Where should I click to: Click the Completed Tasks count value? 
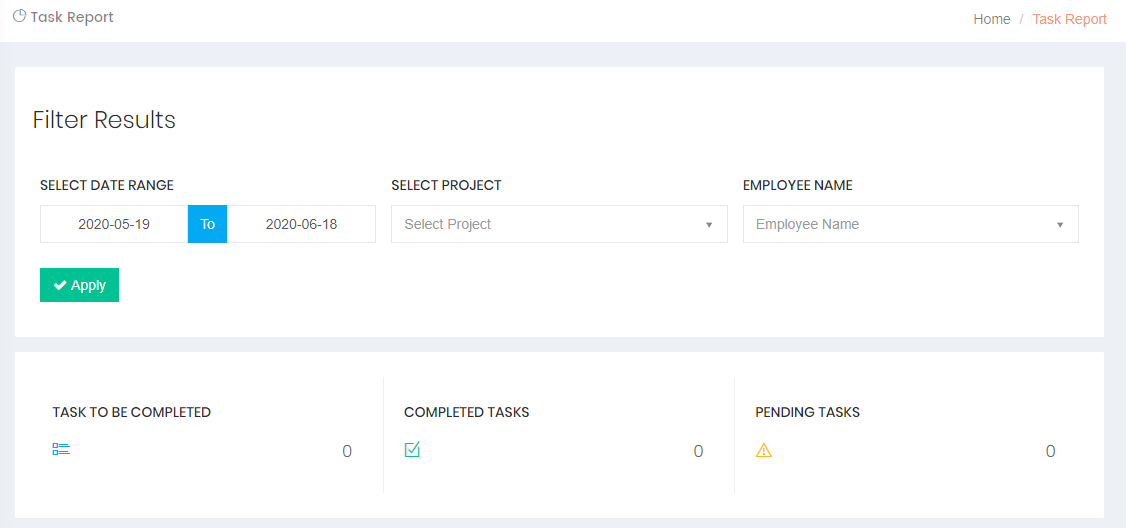coord(698,451)
